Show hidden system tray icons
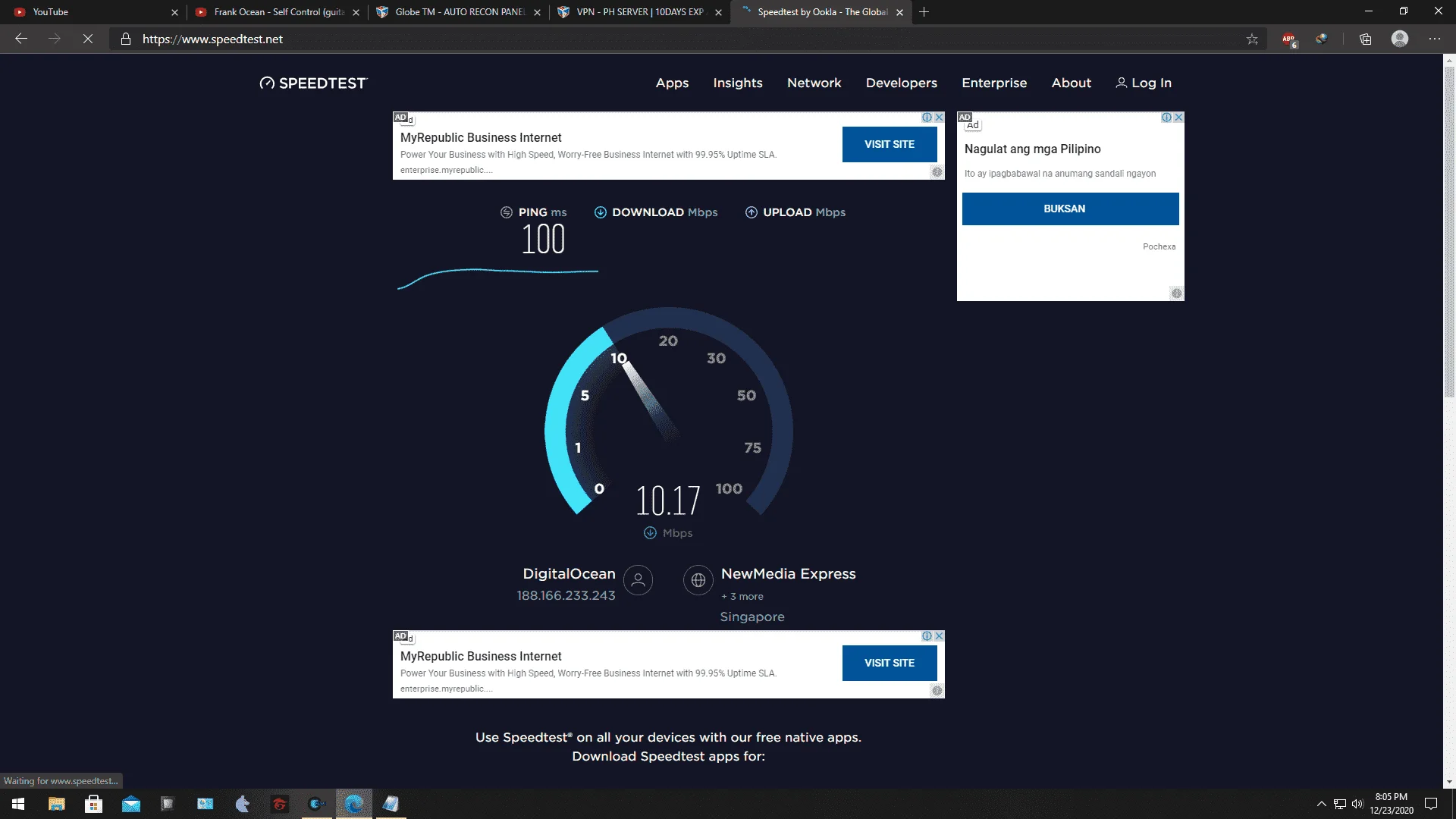Image resolution: width=1456 pixels, height=819 pixels. click(1321, 804)
